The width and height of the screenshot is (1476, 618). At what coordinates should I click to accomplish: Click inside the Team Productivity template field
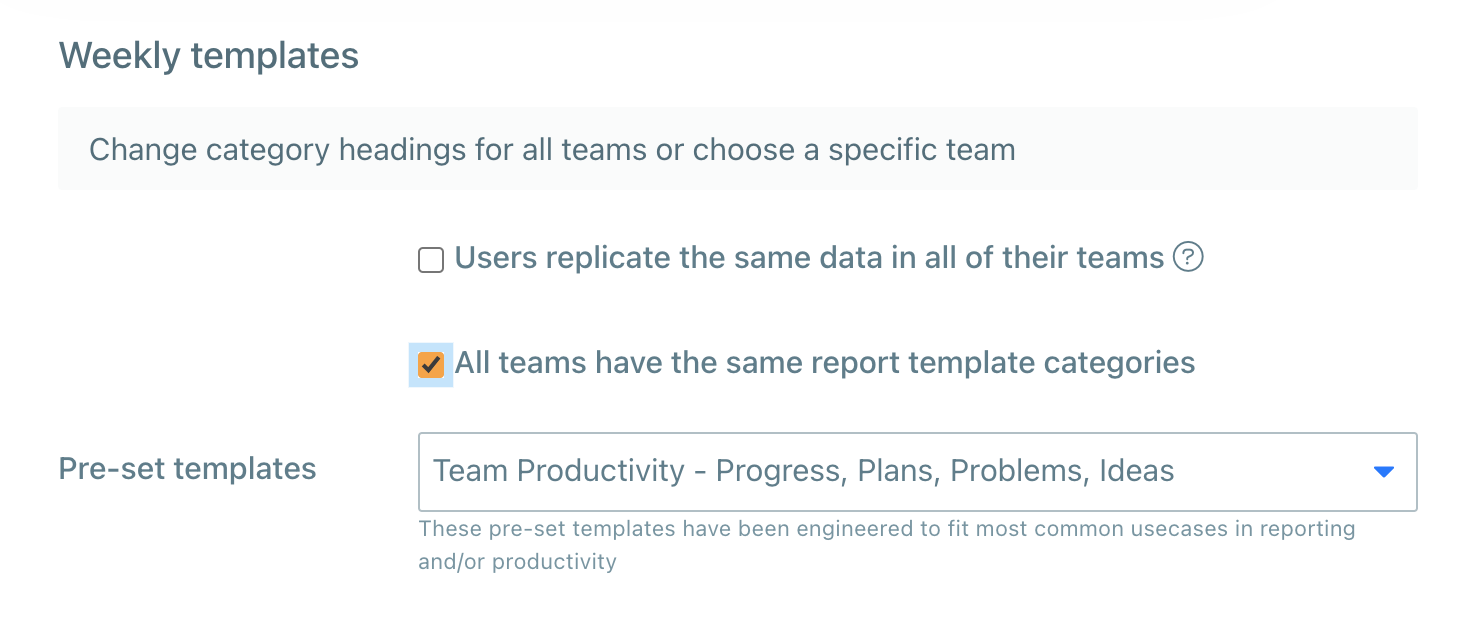(800, 470)
